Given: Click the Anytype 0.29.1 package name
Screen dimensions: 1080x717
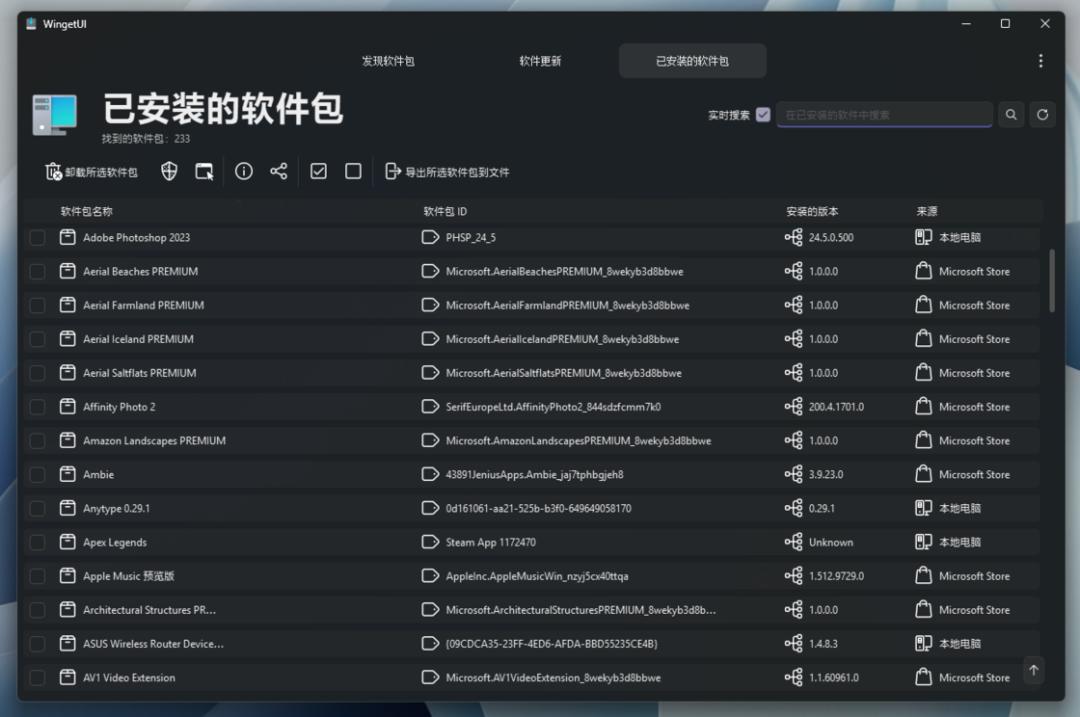Looking at the screenshot, I should (x=116, y=508).
